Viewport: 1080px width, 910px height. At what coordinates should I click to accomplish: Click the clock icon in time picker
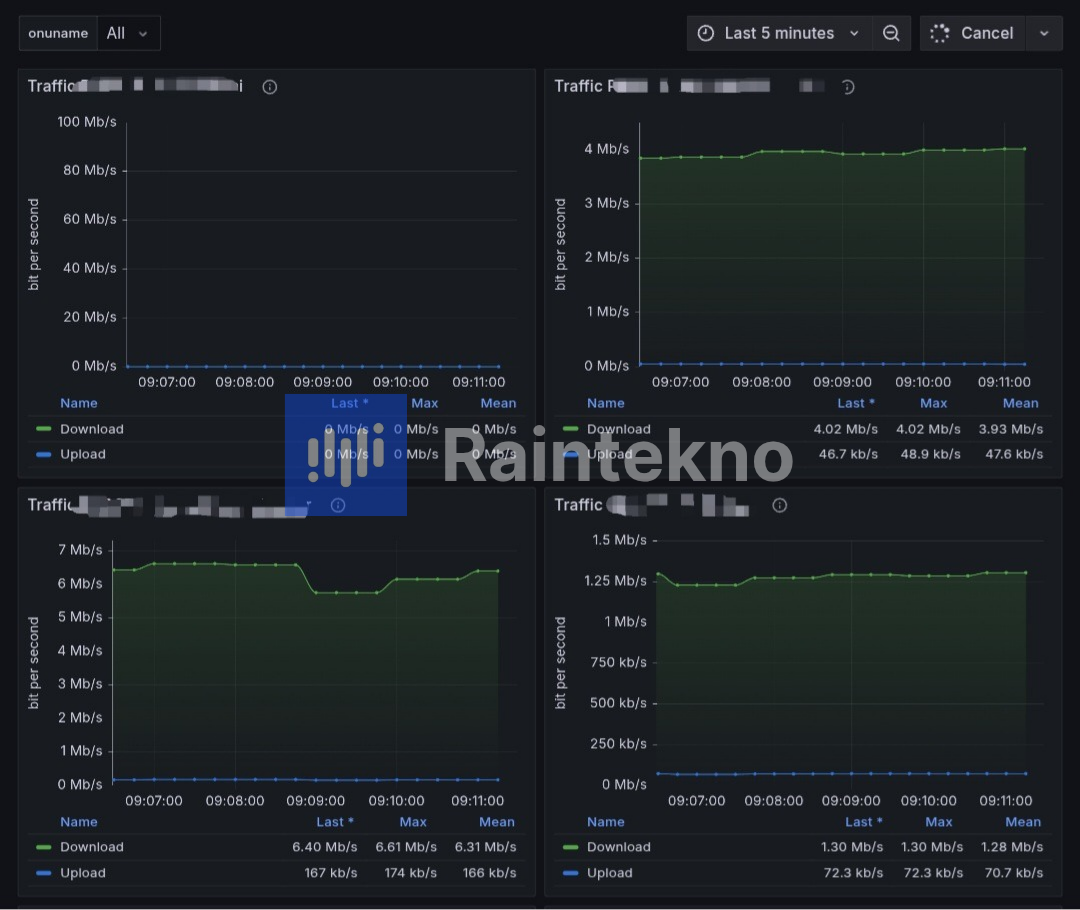coord(706,33)
